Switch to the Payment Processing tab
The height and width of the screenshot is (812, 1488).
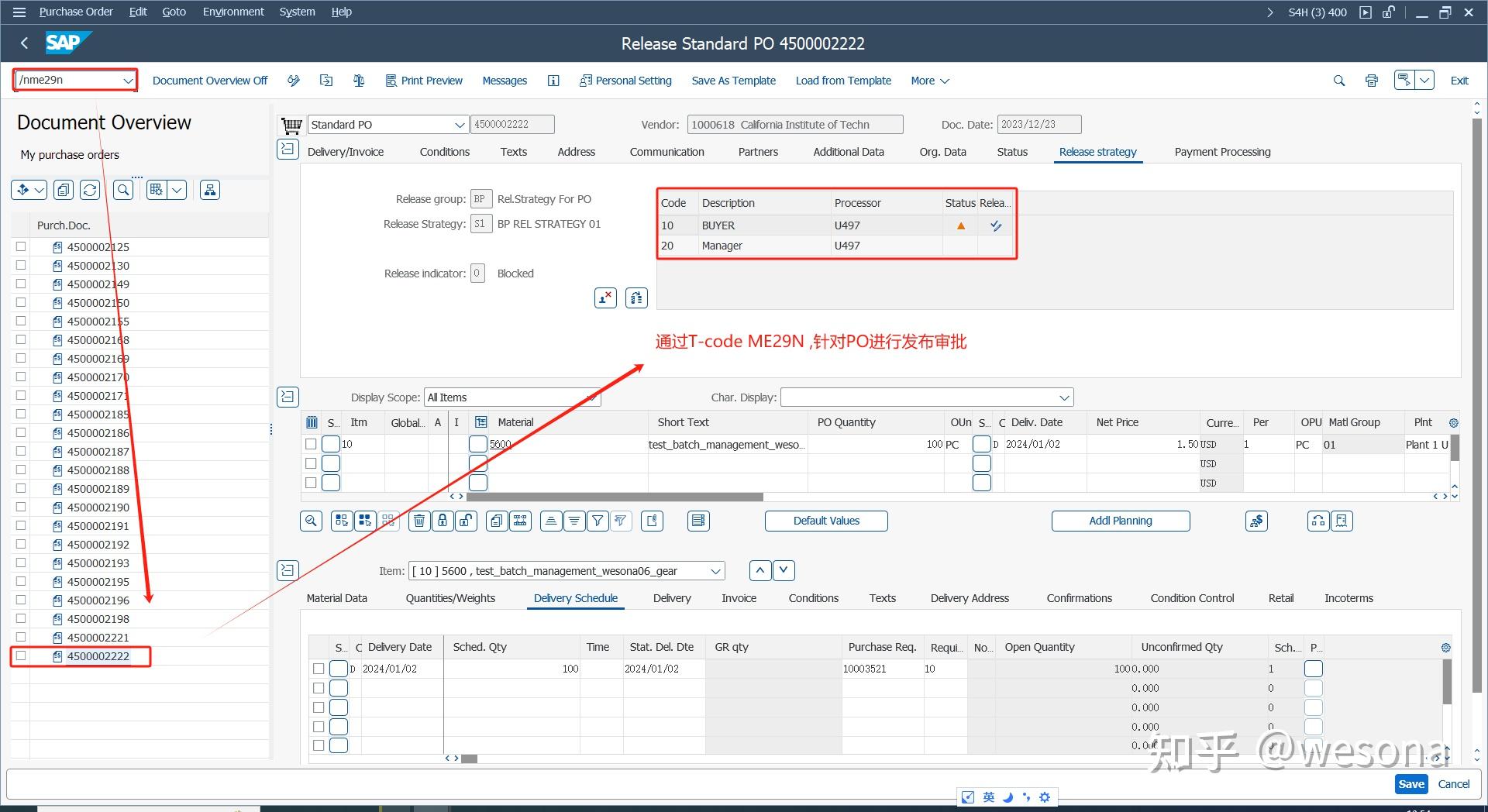pos(1221,152)
